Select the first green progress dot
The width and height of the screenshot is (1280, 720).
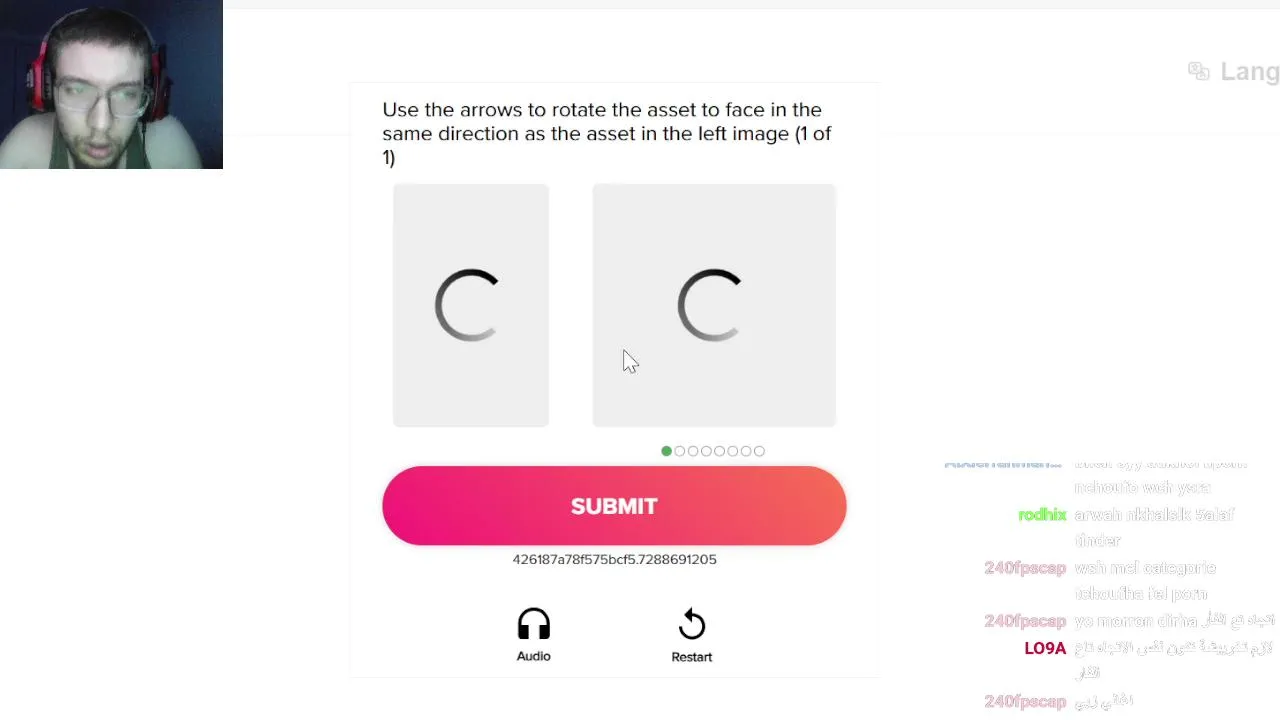click(x=667, y=451)
